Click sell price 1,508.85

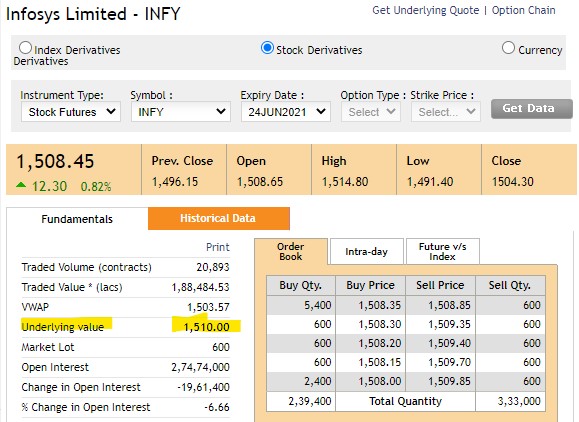click(449, 305)
